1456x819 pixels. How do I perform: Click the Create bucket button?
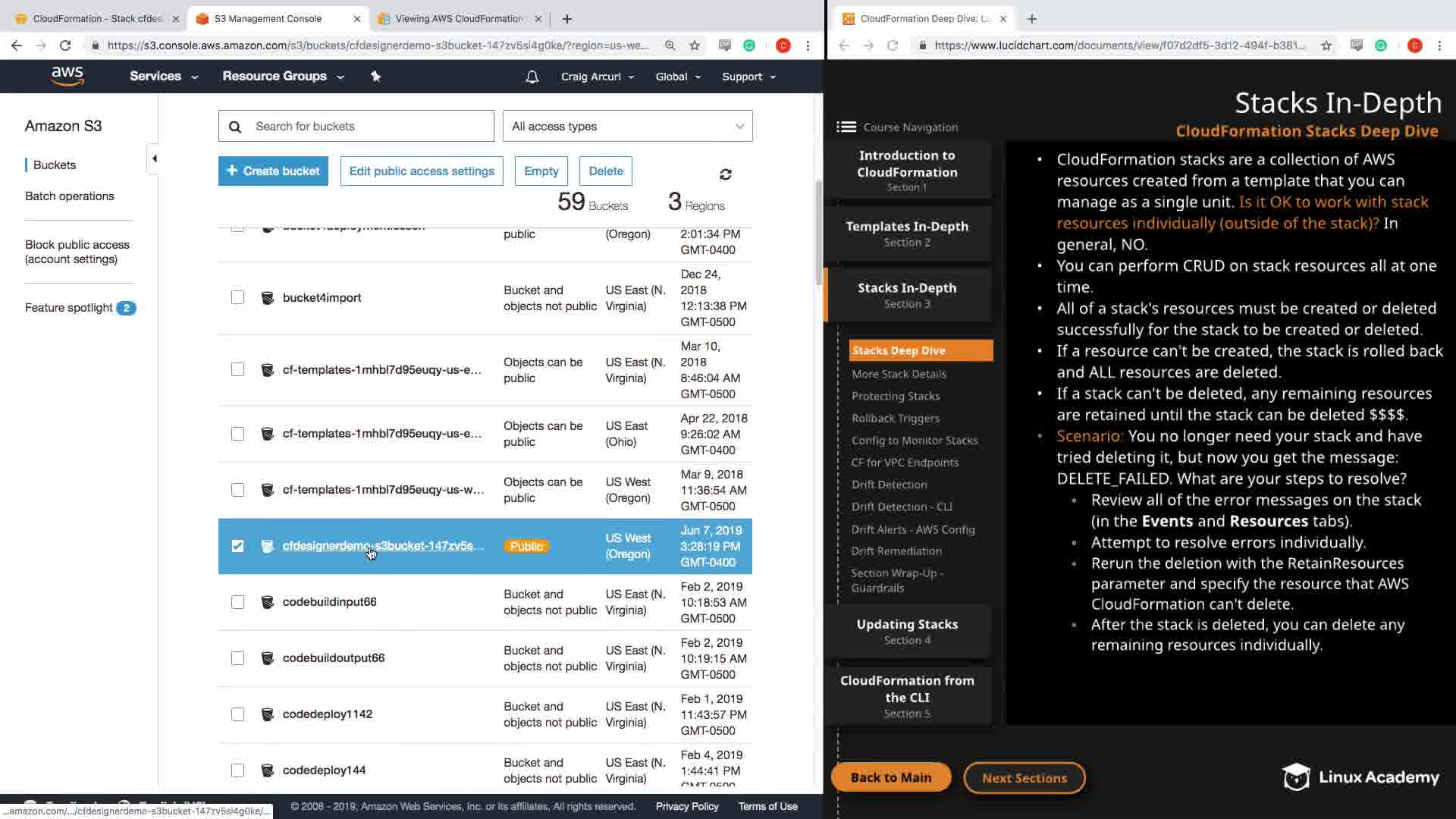tap(273, 171)
